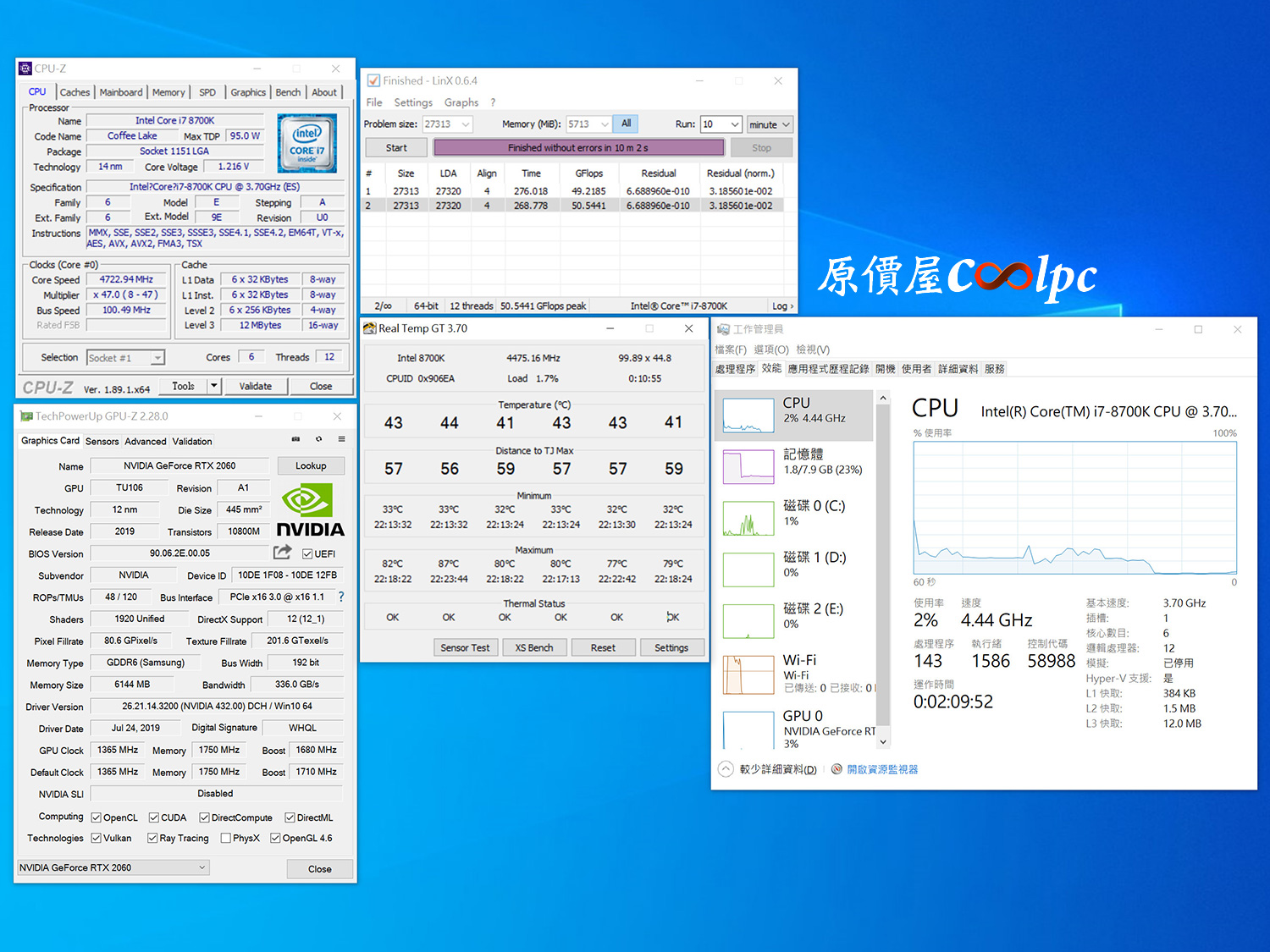
Task: Toggle DirectML checkbox
Action: (290, 817)
